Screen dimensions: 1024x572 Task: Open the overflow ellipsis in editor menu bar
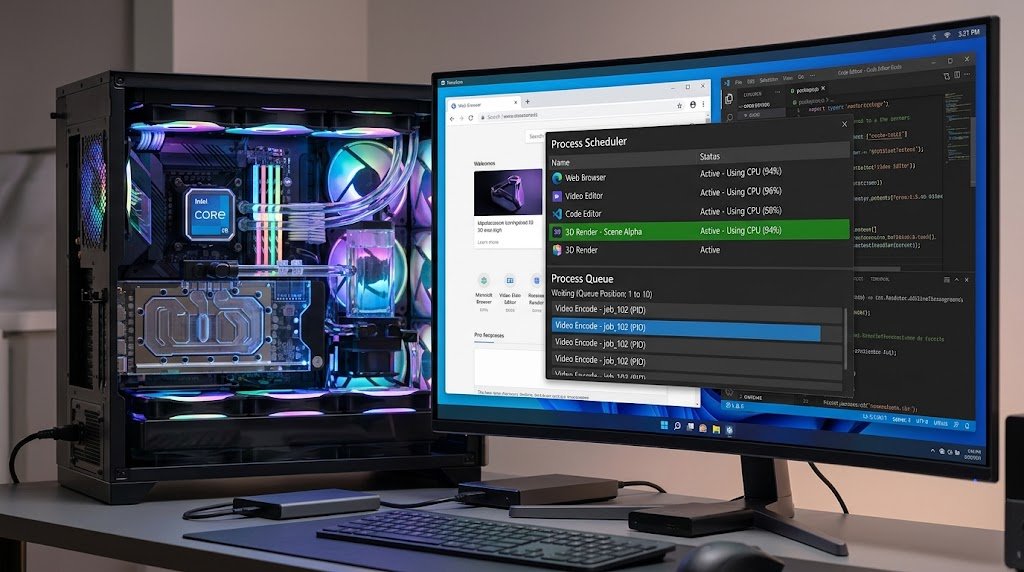click(x=812, y=76)
